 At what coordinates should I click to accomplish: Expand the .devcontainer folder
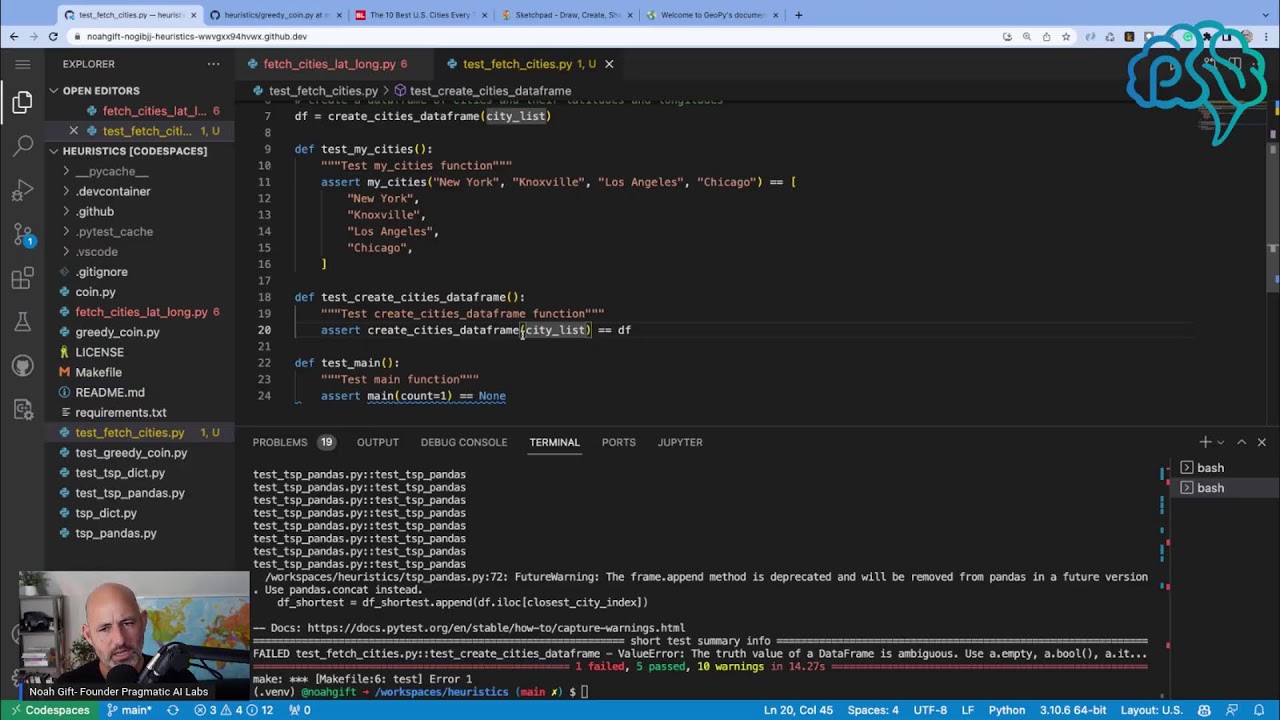[x=112, y=191]
